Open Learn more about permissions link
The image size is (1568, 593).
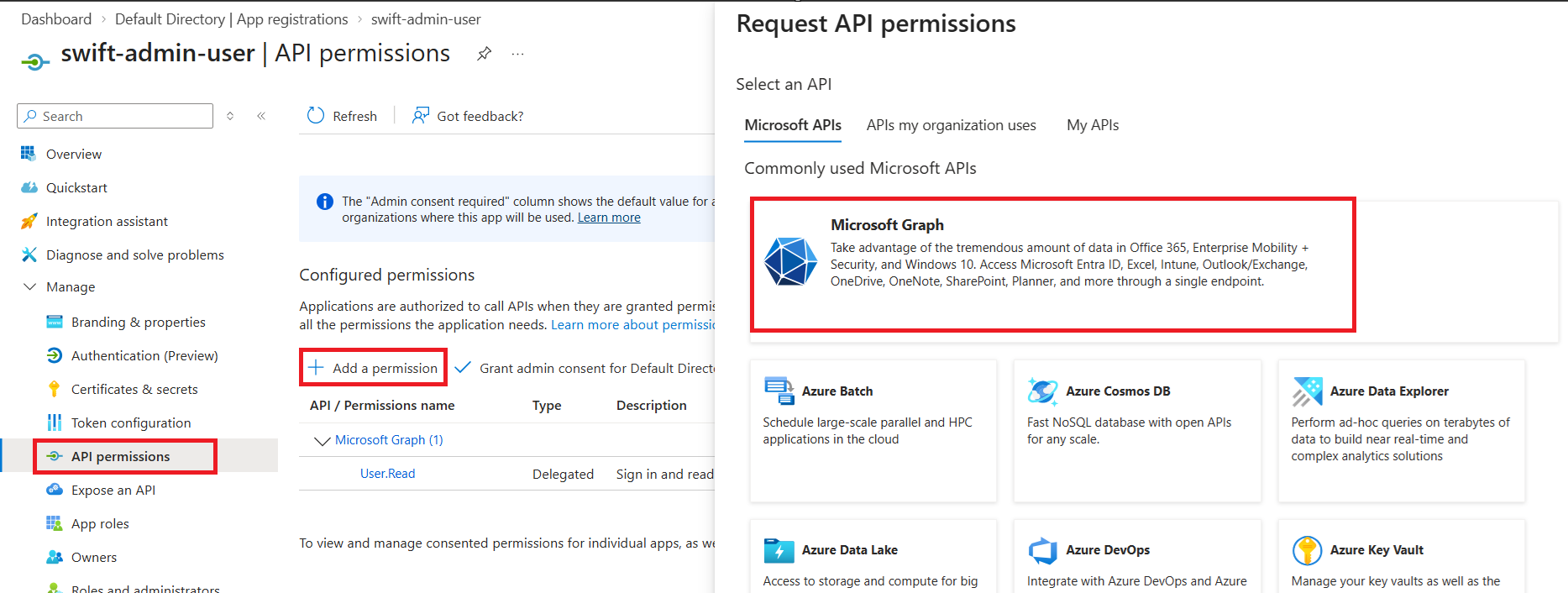pyautogui.click(x=633, y=325)
